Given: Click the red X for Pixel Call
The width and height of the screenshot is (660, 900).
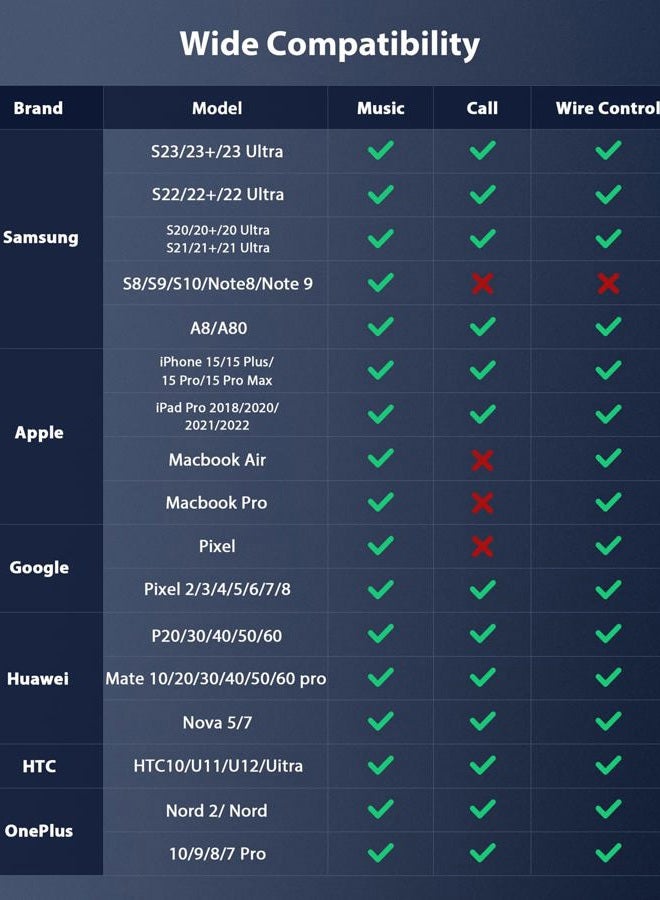Looking at the screenshot, I should (x=483, y=546).
